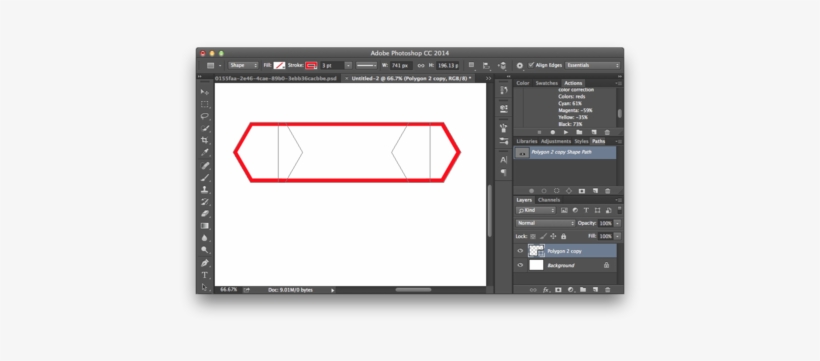Select the Quick Selection tool
Viewport: 820px width, 361px height.
pos(204,128)
